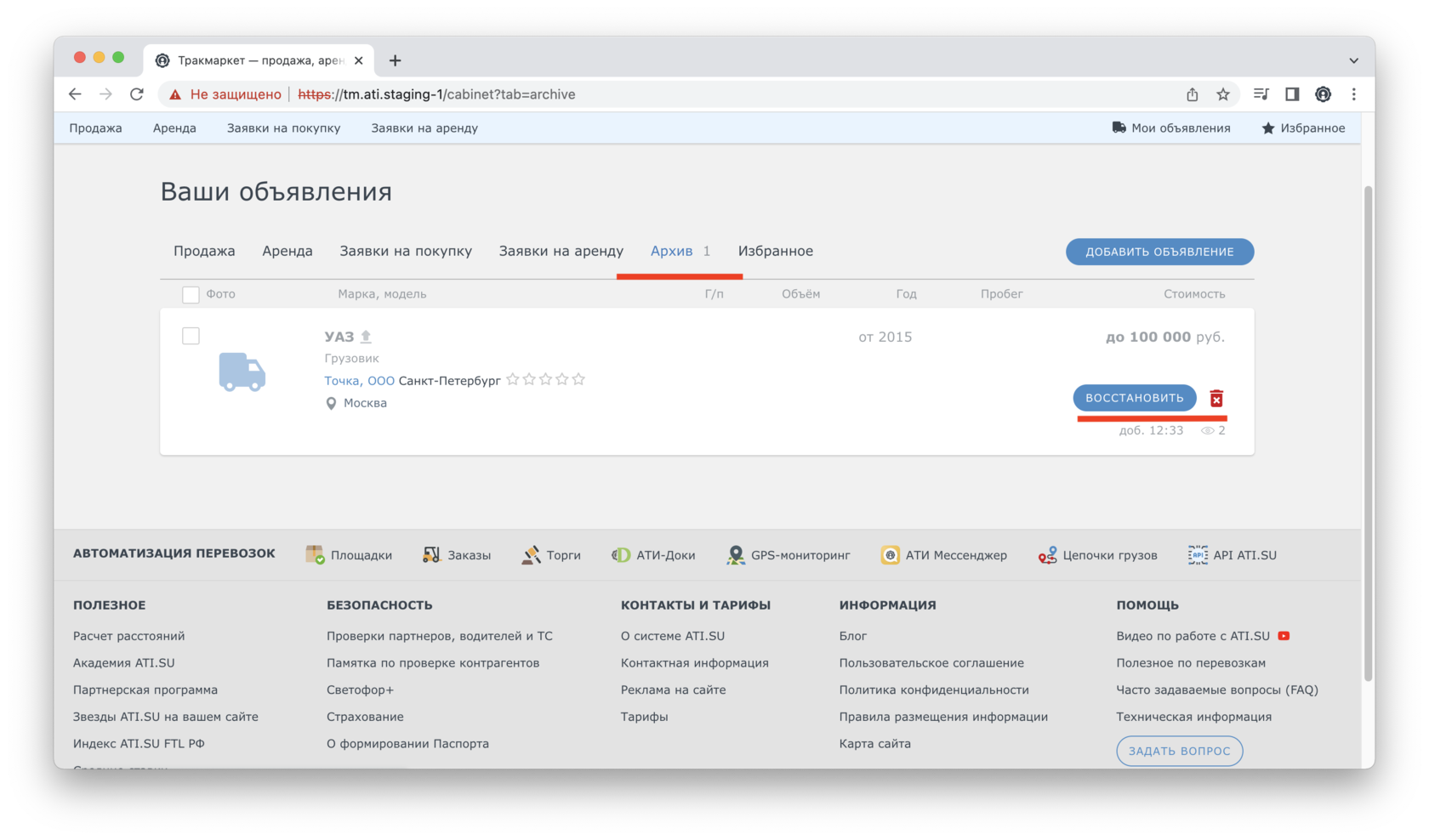The width and height of the screenshot is (1429, 840).
Task: Open Карта сайта footer link
Action: tap(874, 744)
